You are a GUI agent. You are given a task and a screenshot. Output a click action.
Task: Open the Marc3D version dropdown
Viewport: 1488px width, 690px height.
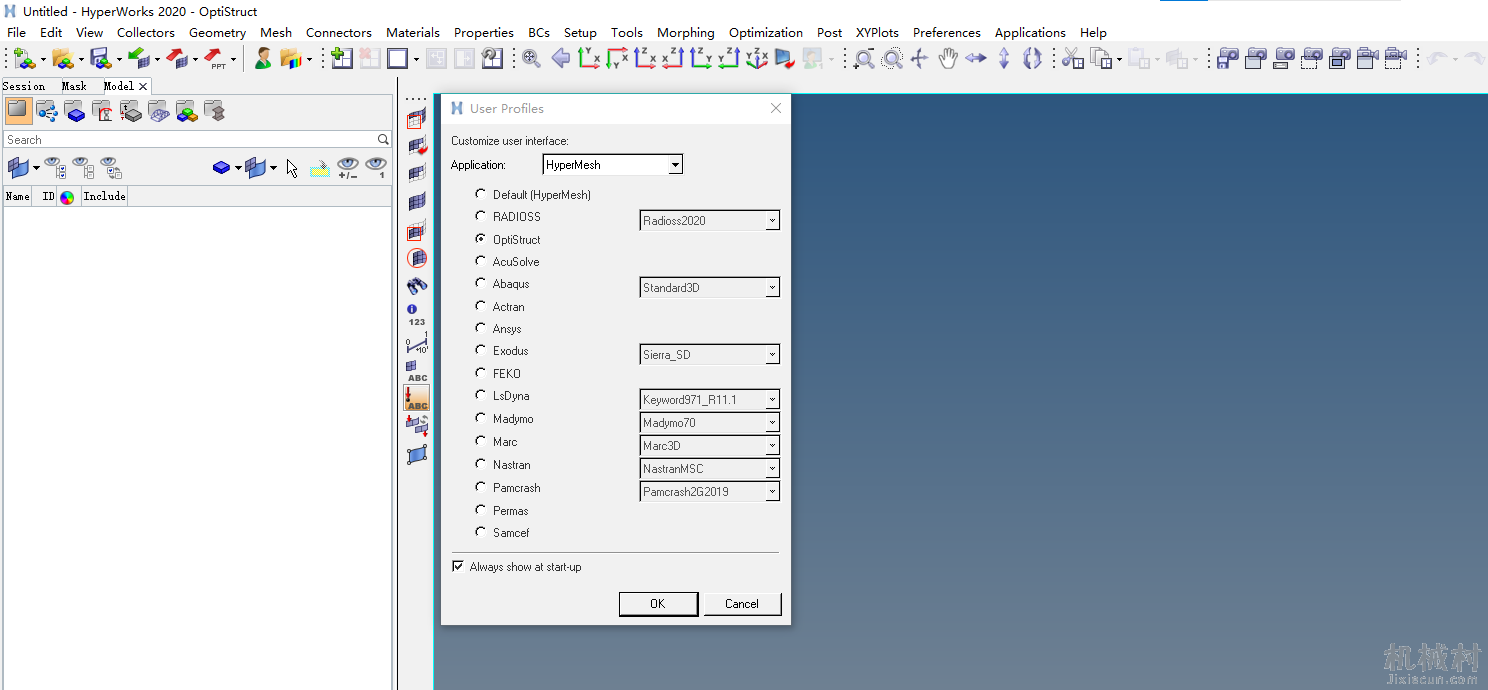709,445
